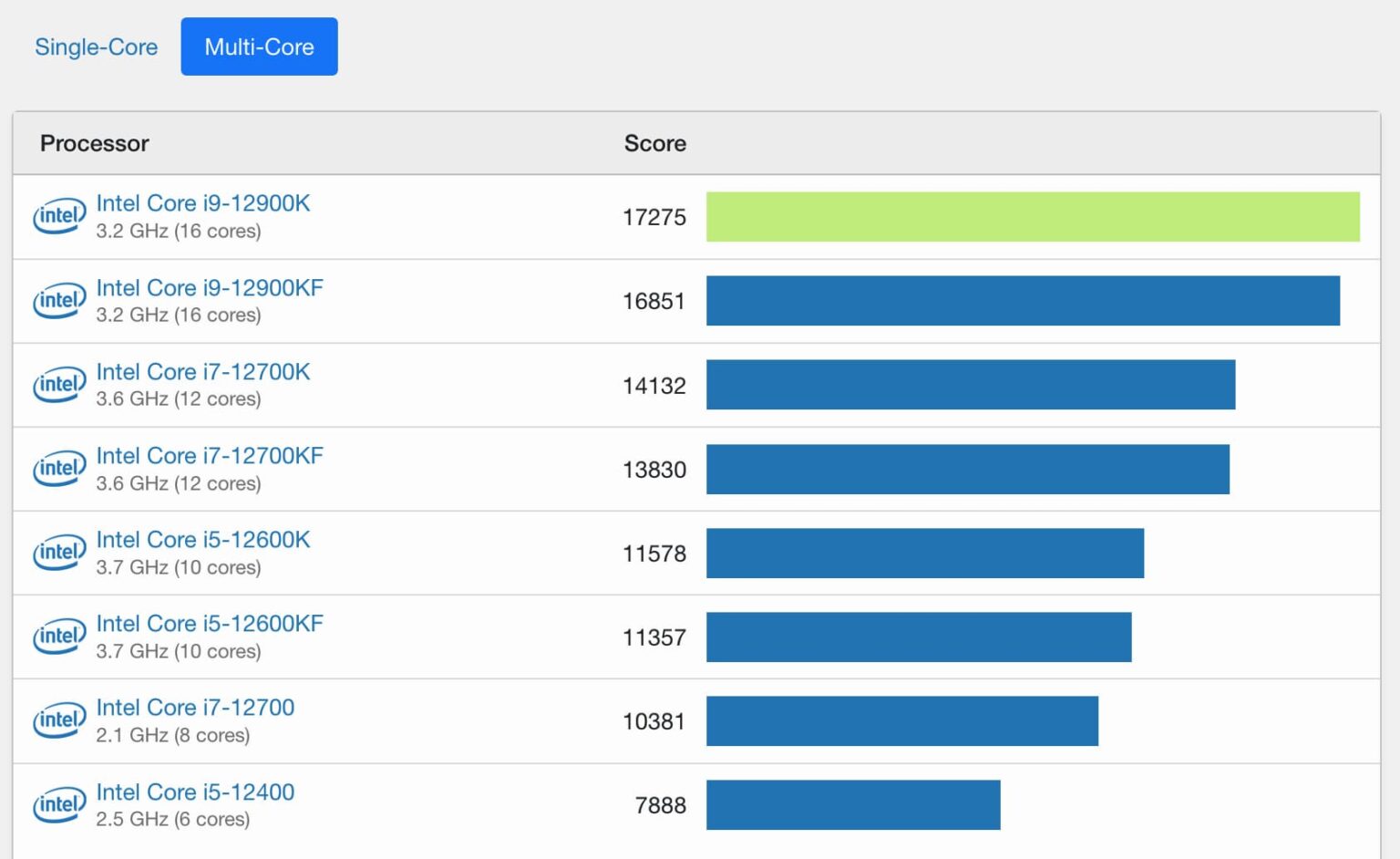Select the Multi-Core tab
1400x859 pixels.
point(259,47)
